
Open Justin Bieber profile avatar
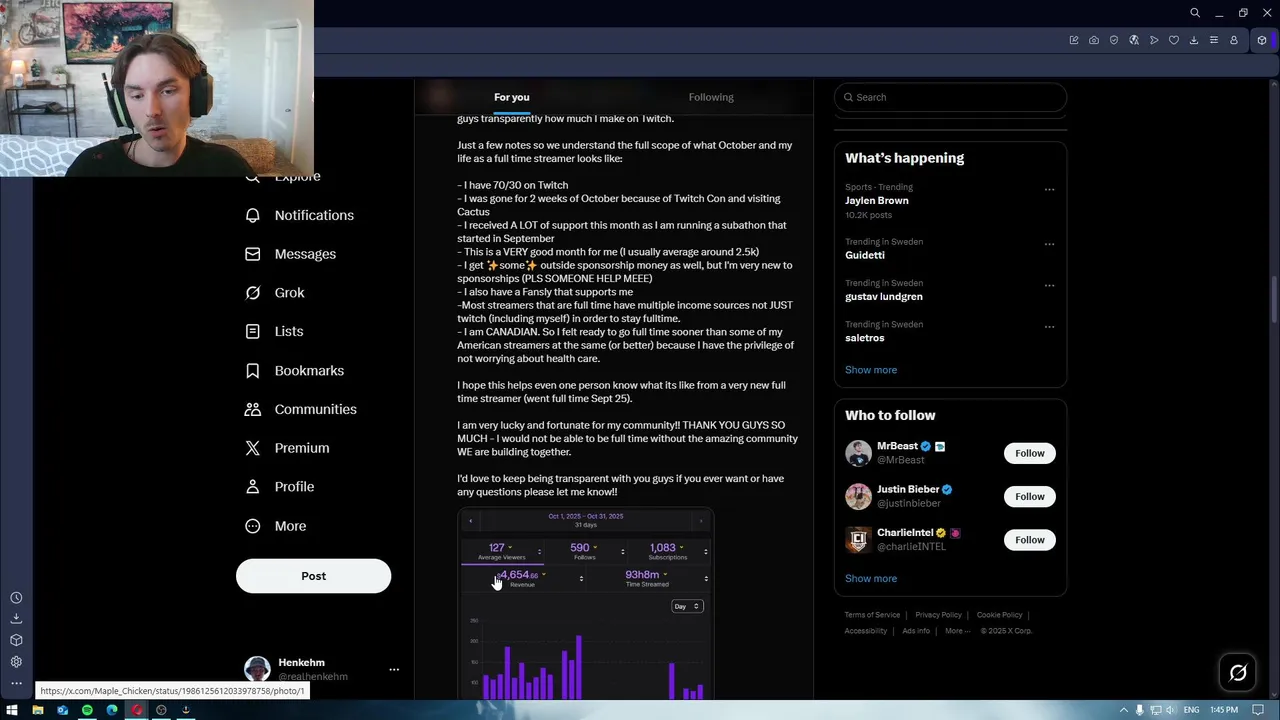pyautogui.click(x=858, y=496)
